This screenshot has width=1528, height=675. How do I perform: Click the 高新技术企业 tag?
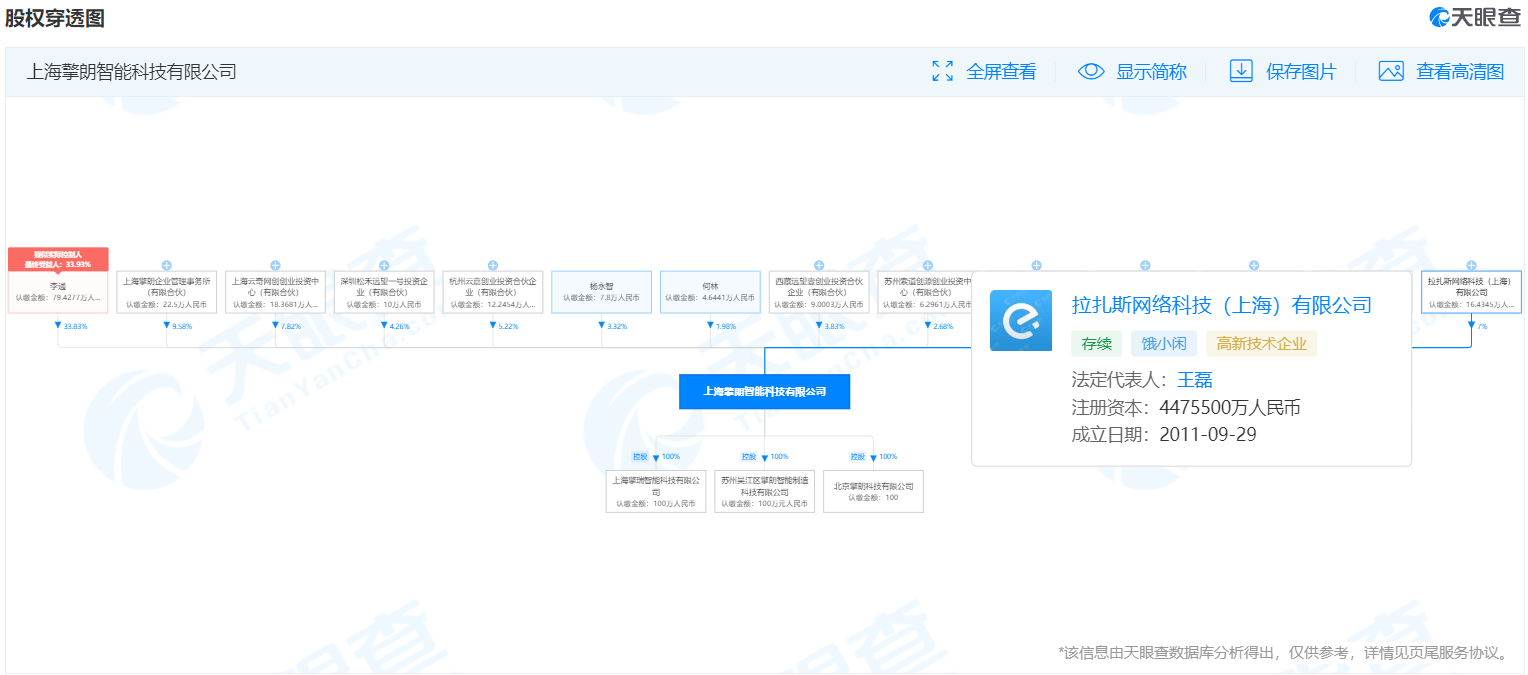(1262, 344)
